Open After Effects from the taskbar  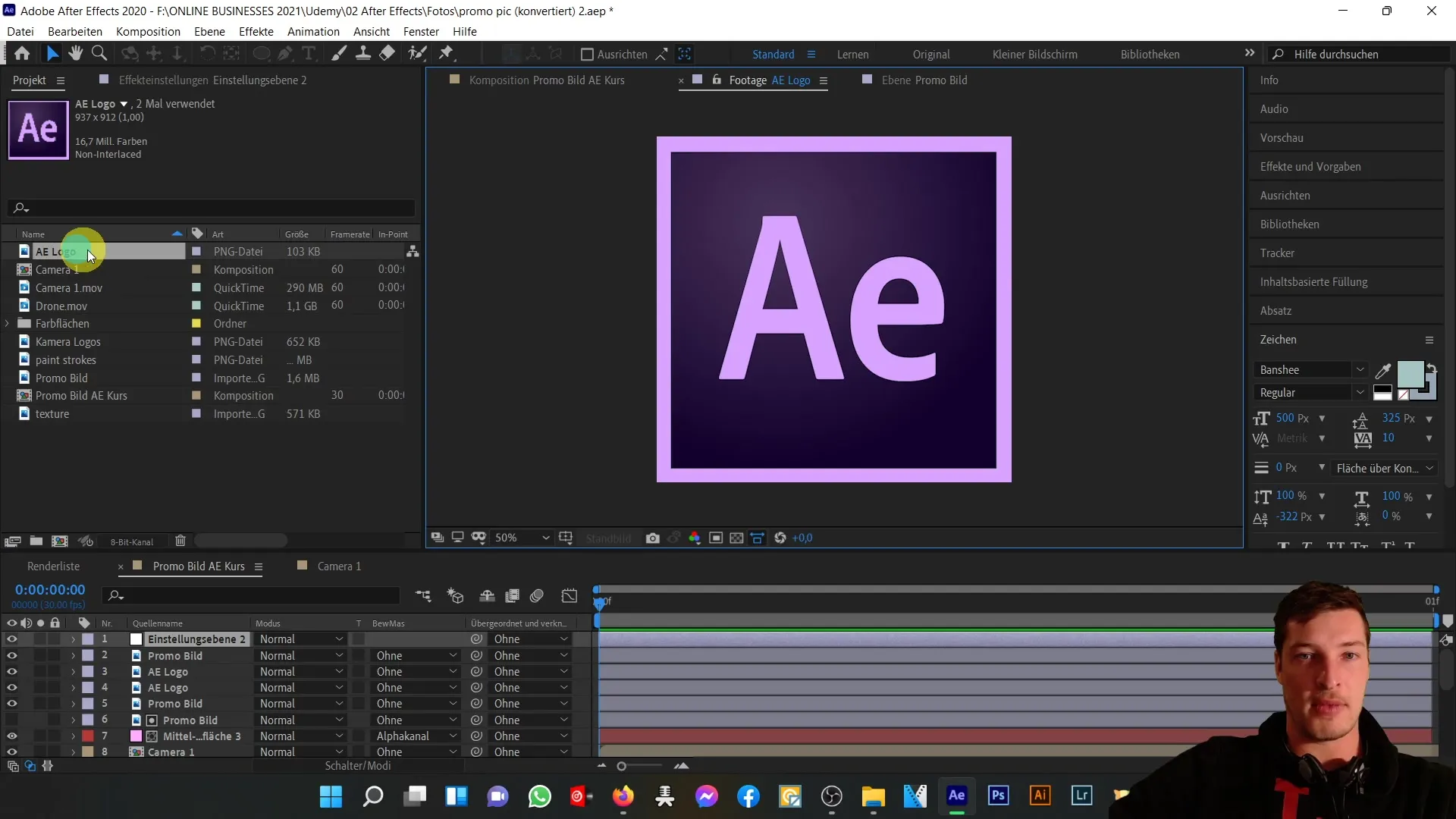[956, 795]
